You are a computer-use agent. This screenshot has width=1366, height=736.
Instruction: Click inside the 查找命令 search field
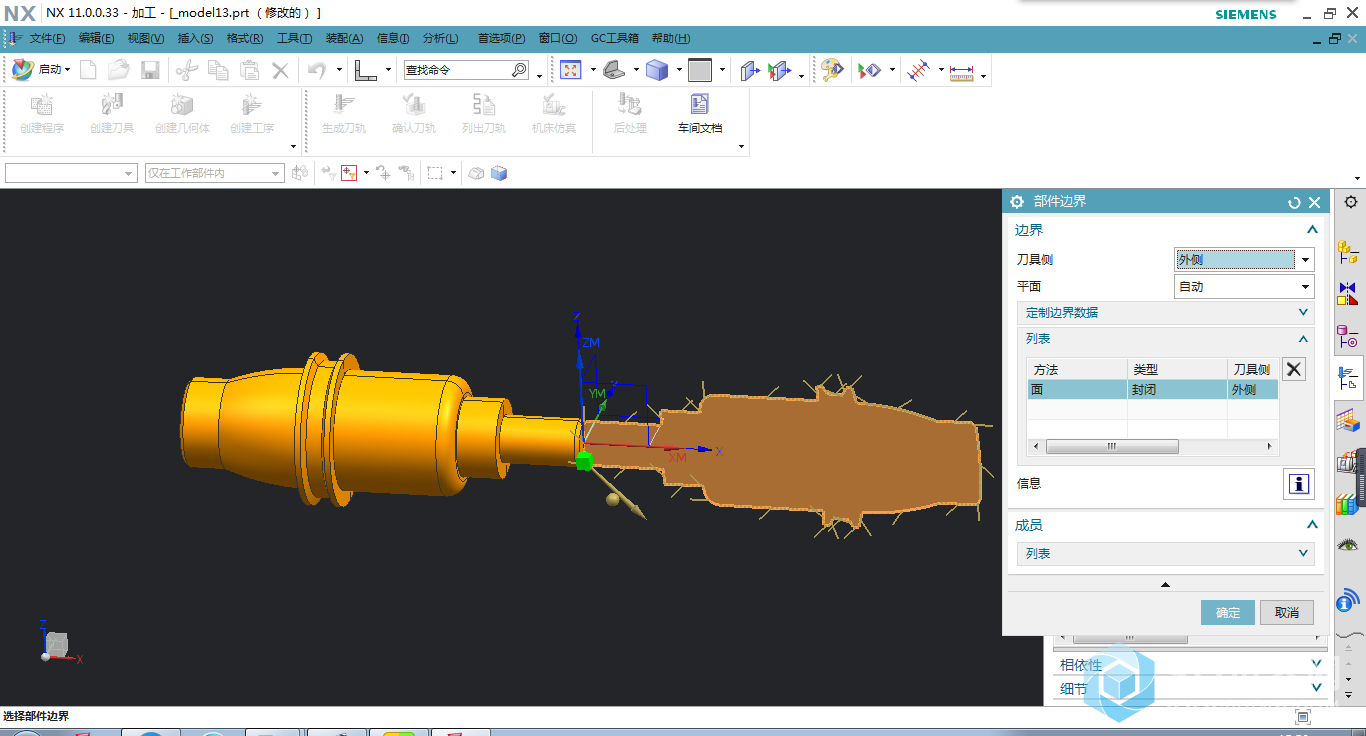456,70
